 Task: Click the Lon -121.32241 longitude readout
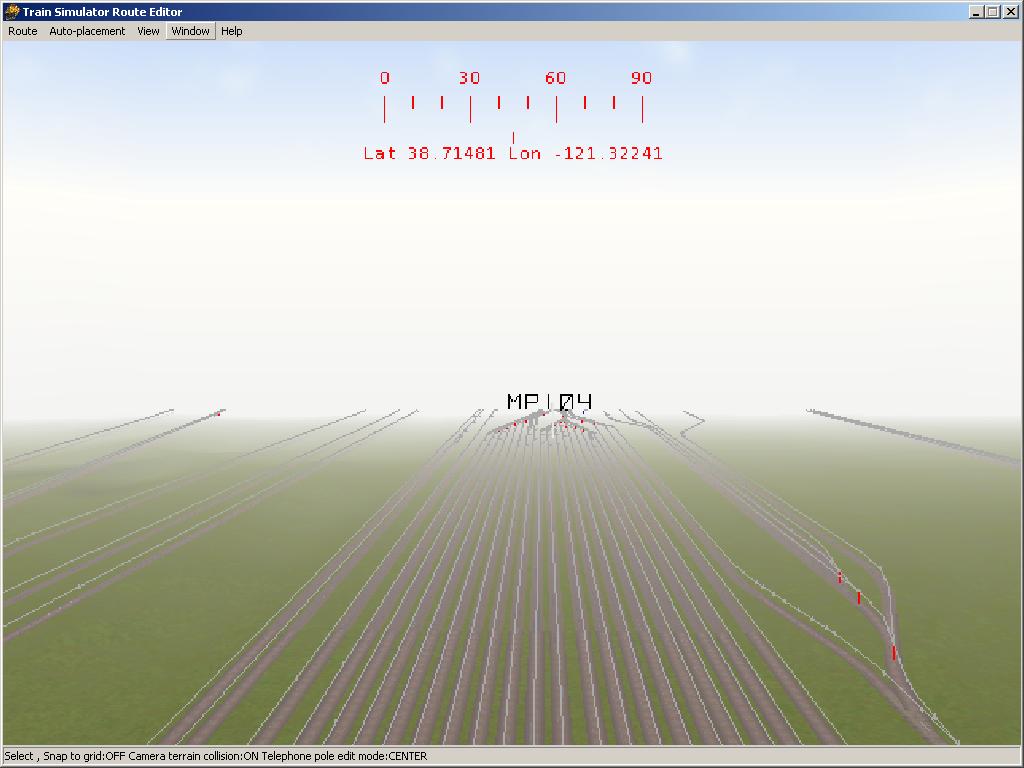click(586, 153)
